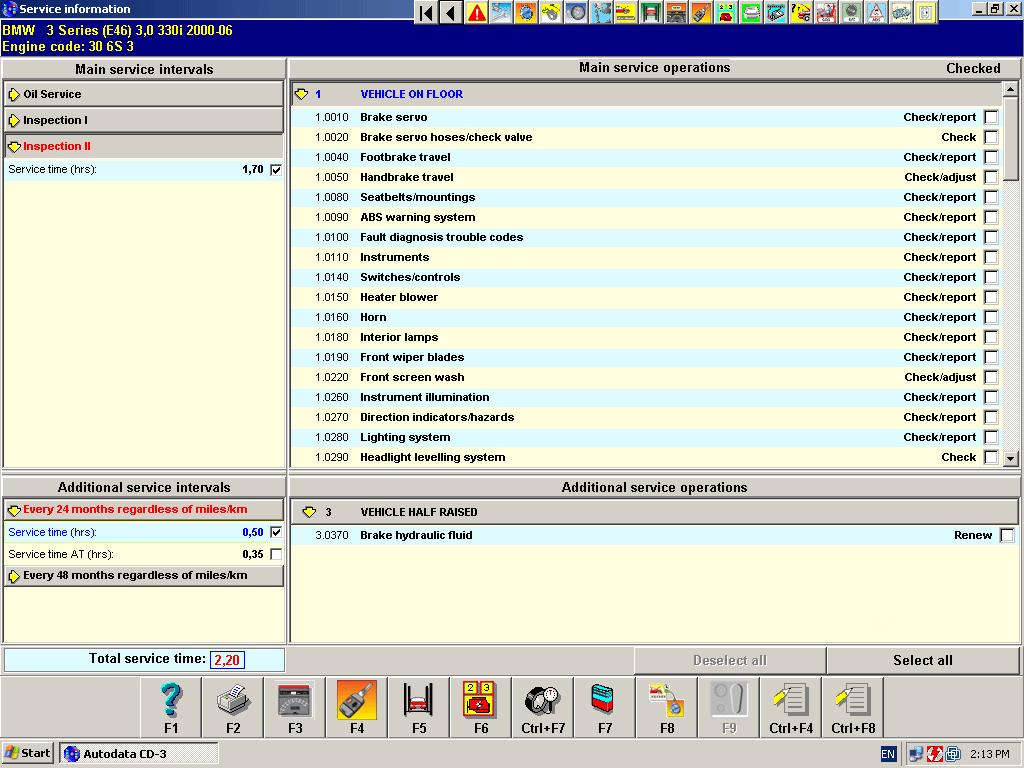This screenshot has width=1024, height=768.
Task: Open the F6 red engine icon
Action: tap(481, 707)
